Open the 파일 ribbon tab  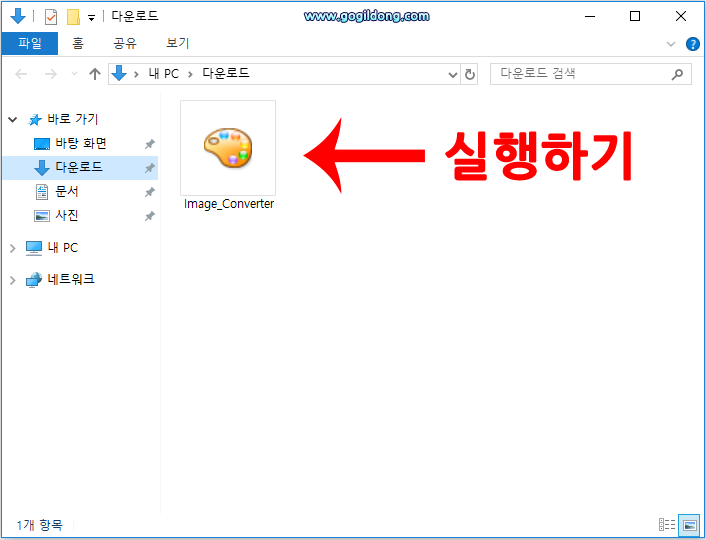(x=30, y=43)
